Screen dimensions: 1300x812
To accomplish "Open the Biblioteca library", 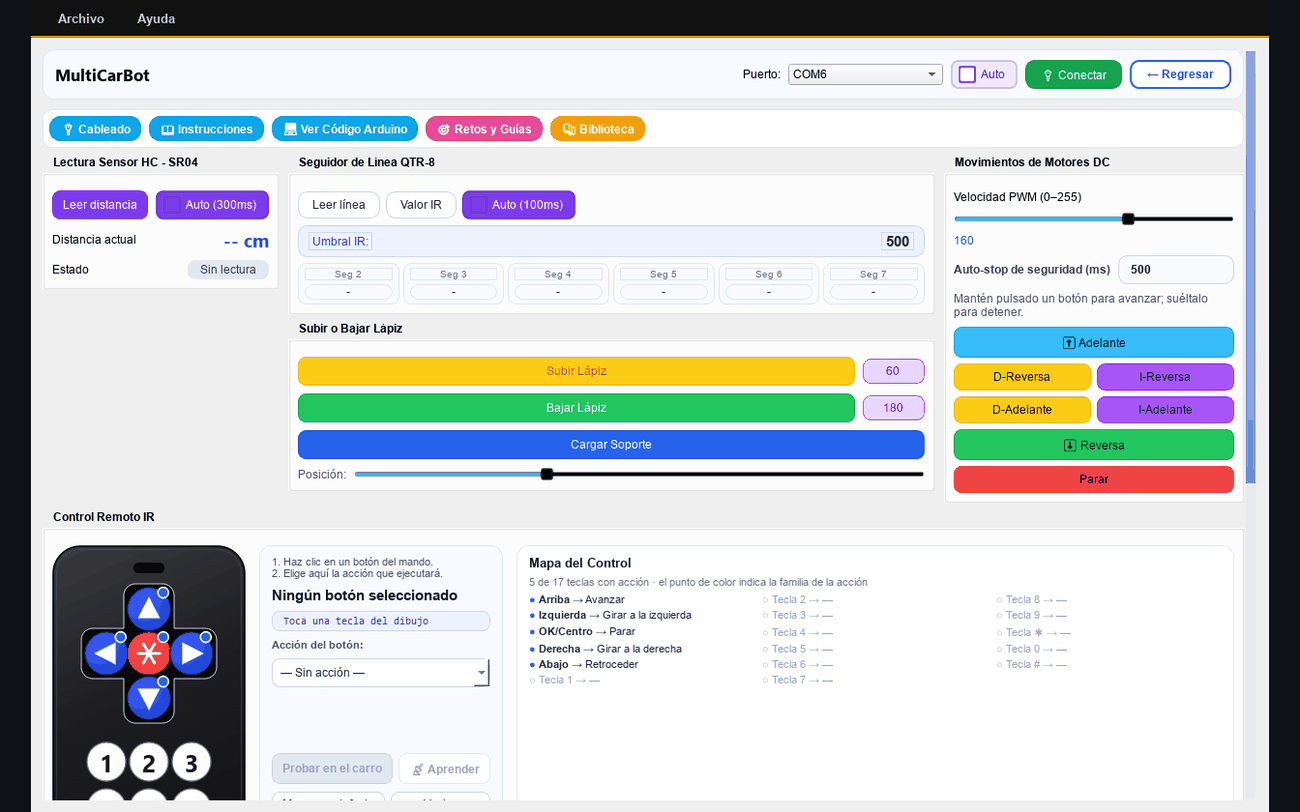I will coord(598,129).
